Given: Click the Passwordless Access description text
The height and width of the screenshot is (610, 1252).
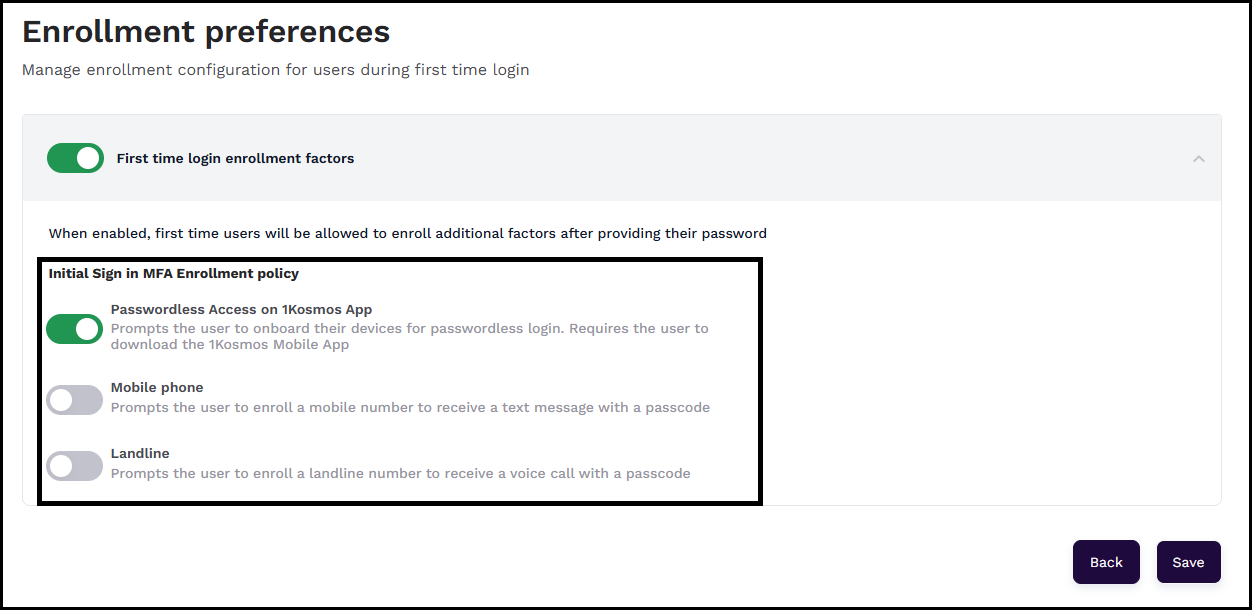Looking at the screenshot, I should click(x=409, y=329).
